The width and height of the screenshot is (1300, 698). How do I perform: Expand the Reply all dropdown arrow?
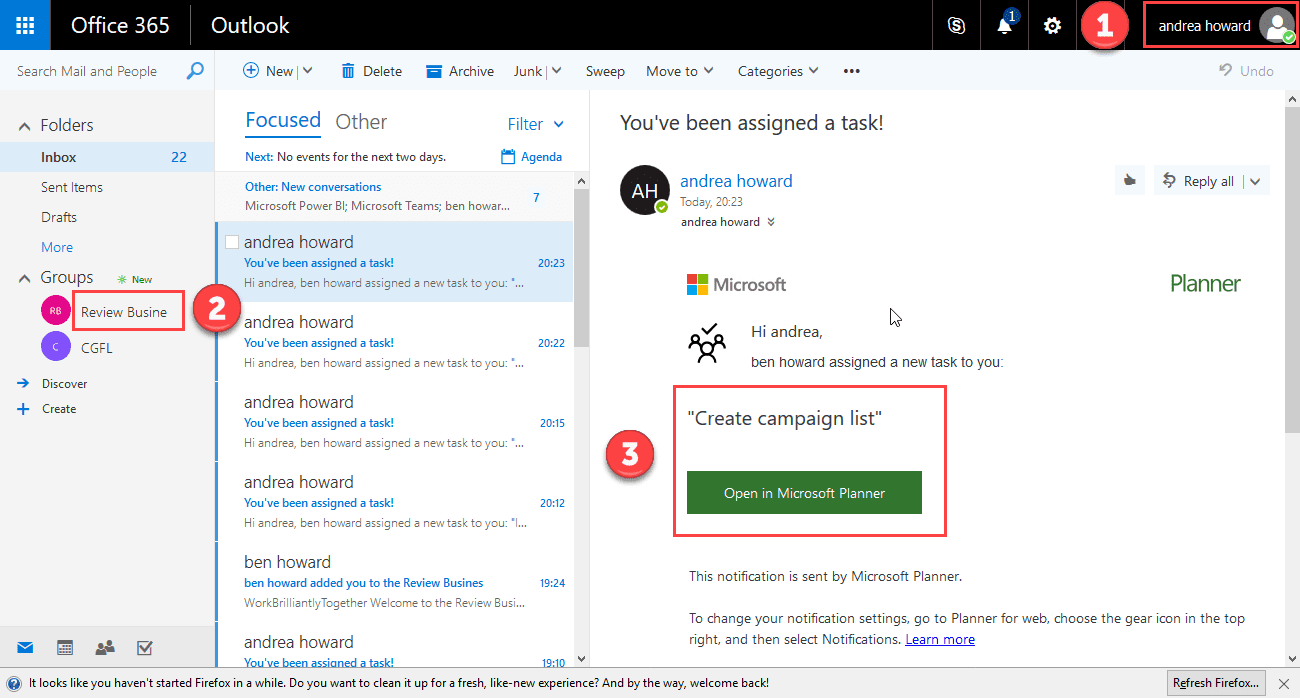click(1255, 181)
